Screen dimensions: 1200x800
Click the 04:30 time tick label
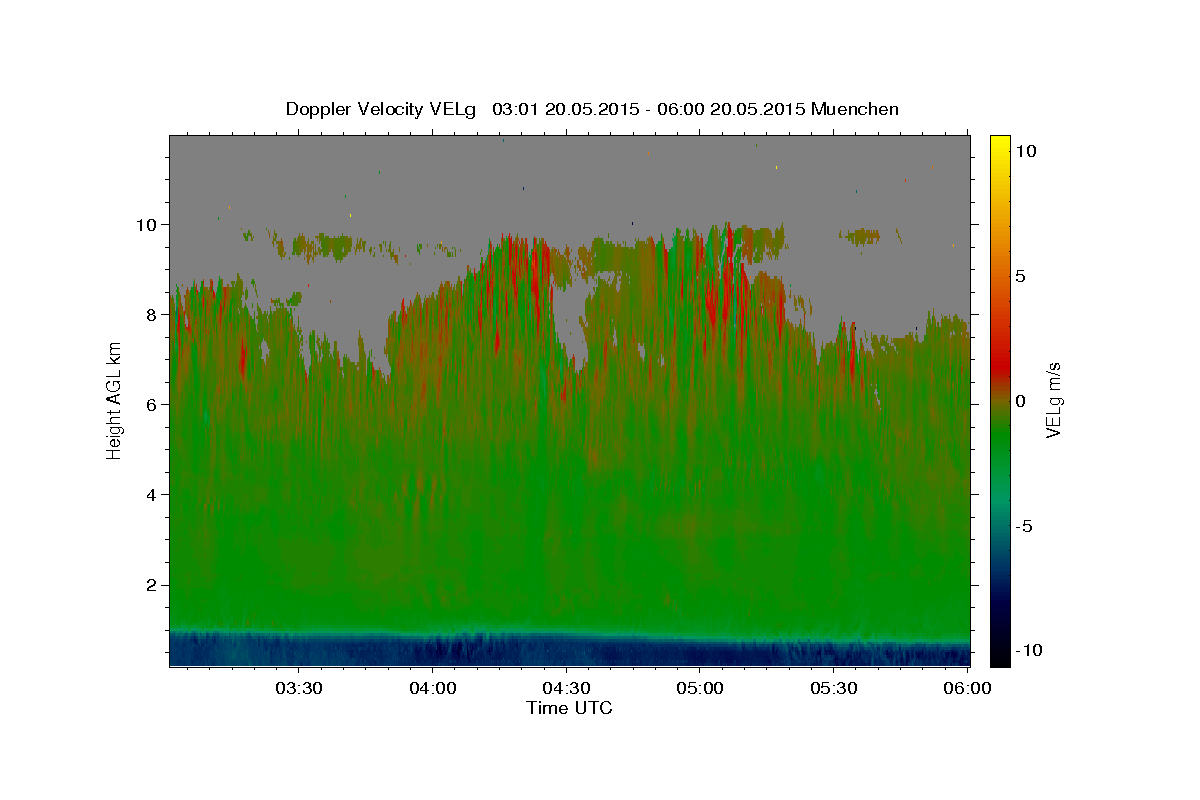point(566,689)
